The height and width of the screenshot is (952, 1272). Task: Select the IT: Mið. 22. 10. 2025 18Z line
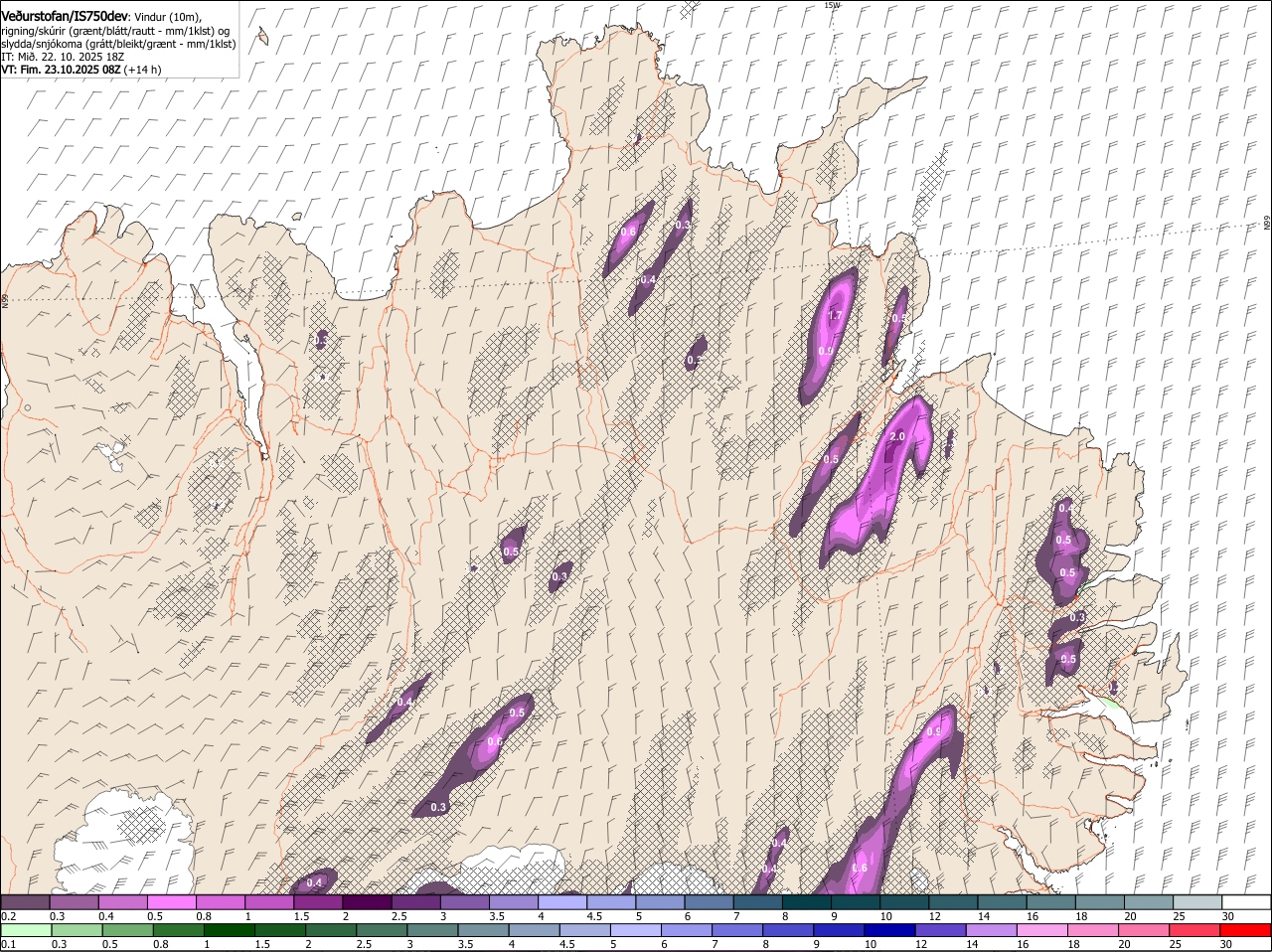point(62,57)
